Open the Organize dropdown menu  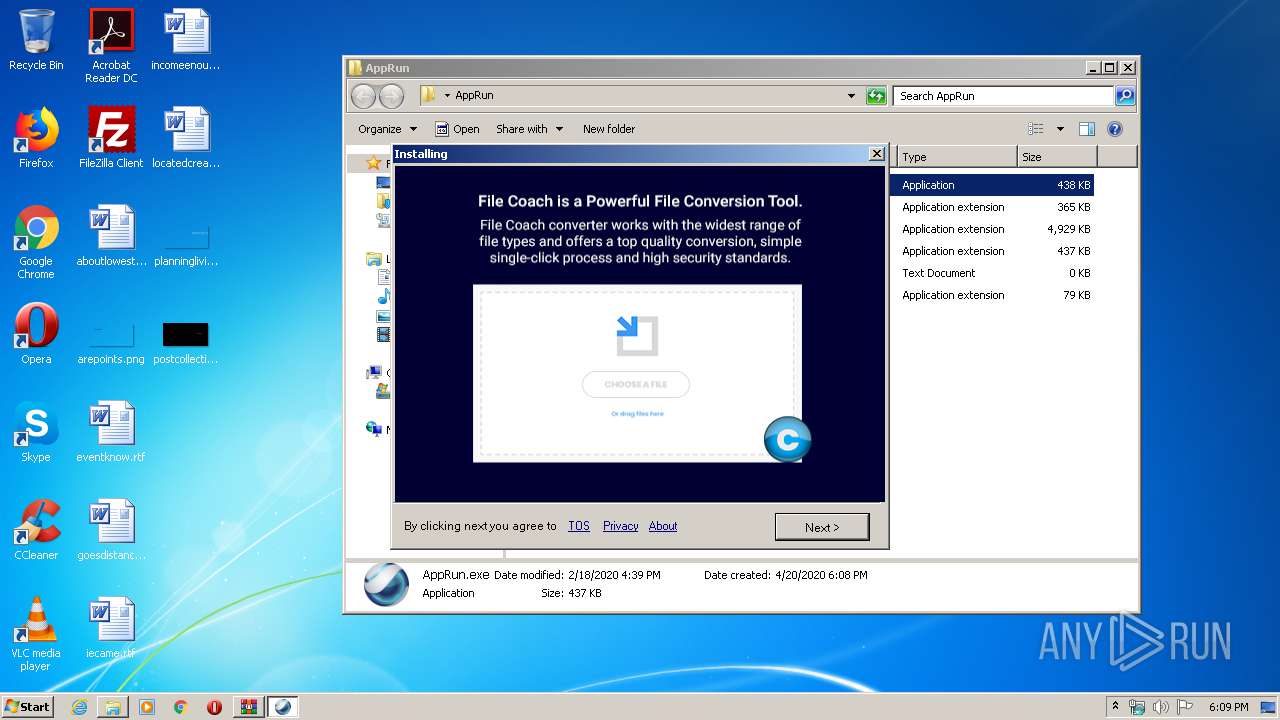(388, 129)
